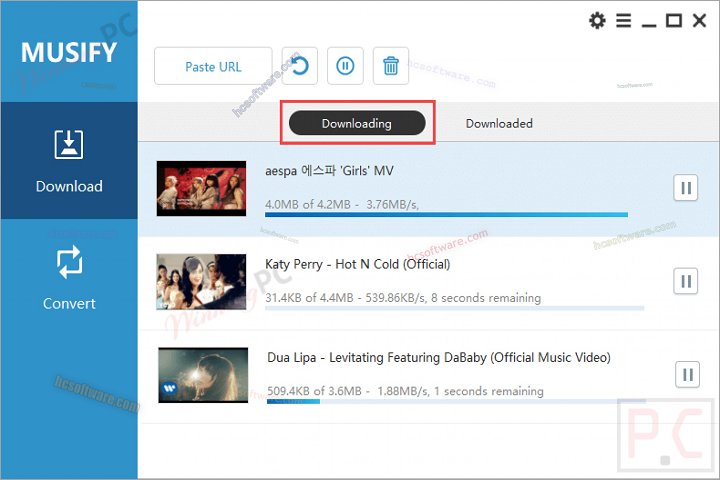Select the Dua Lipa Levitating title text

pyautogui.click(x=438, y=357)
